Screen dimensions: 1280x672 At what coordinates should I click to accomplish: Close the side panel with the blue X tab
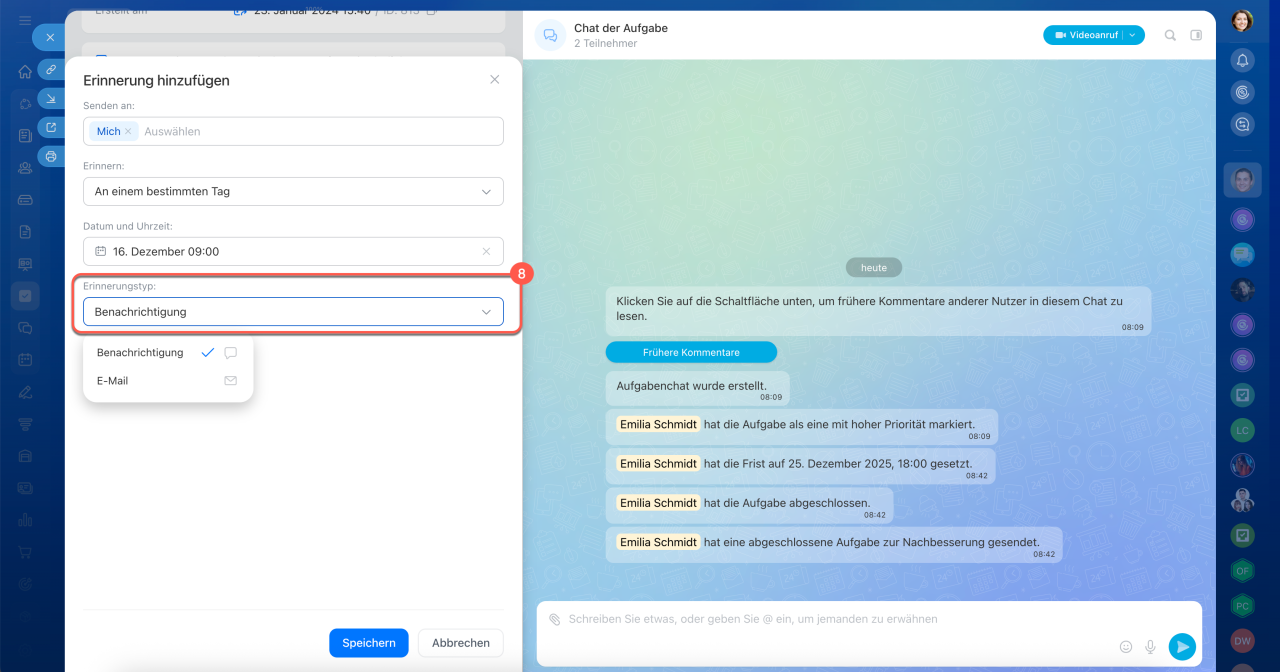point(49,37)
